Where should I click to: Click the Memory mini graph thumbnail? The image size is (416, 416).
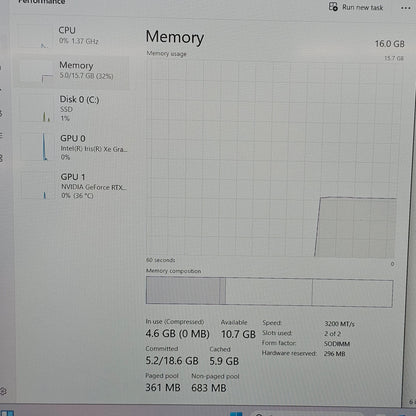37,72
